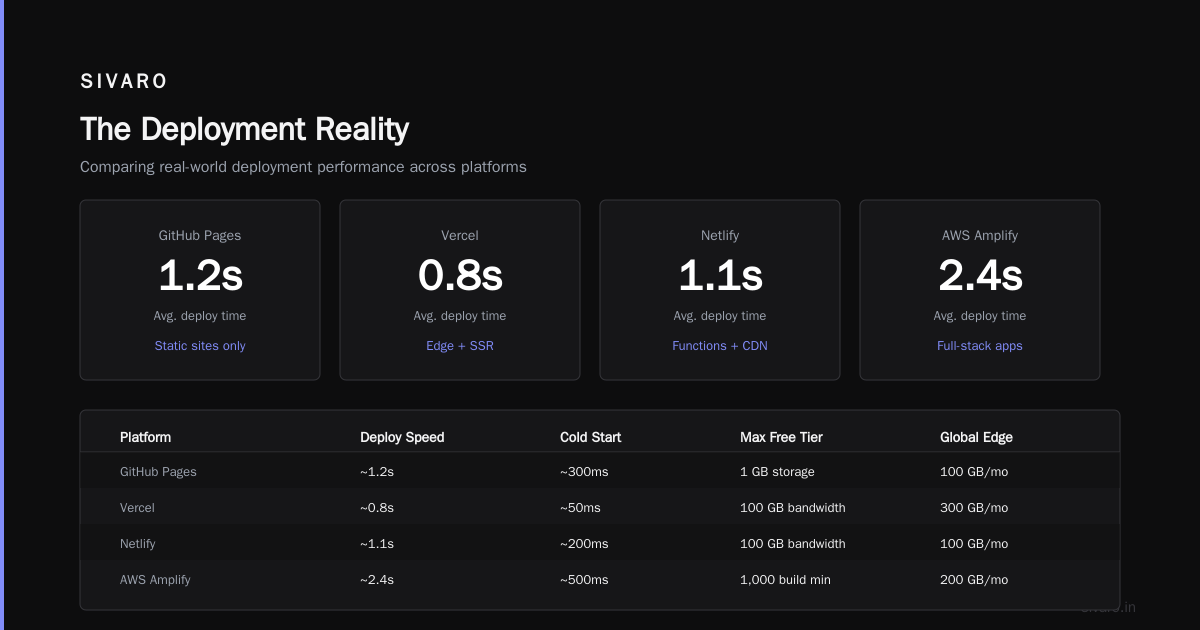Click the SIVARO brand name at top
The height and width of the screenshot is (630, 1200).
click(x=124, y=82)
